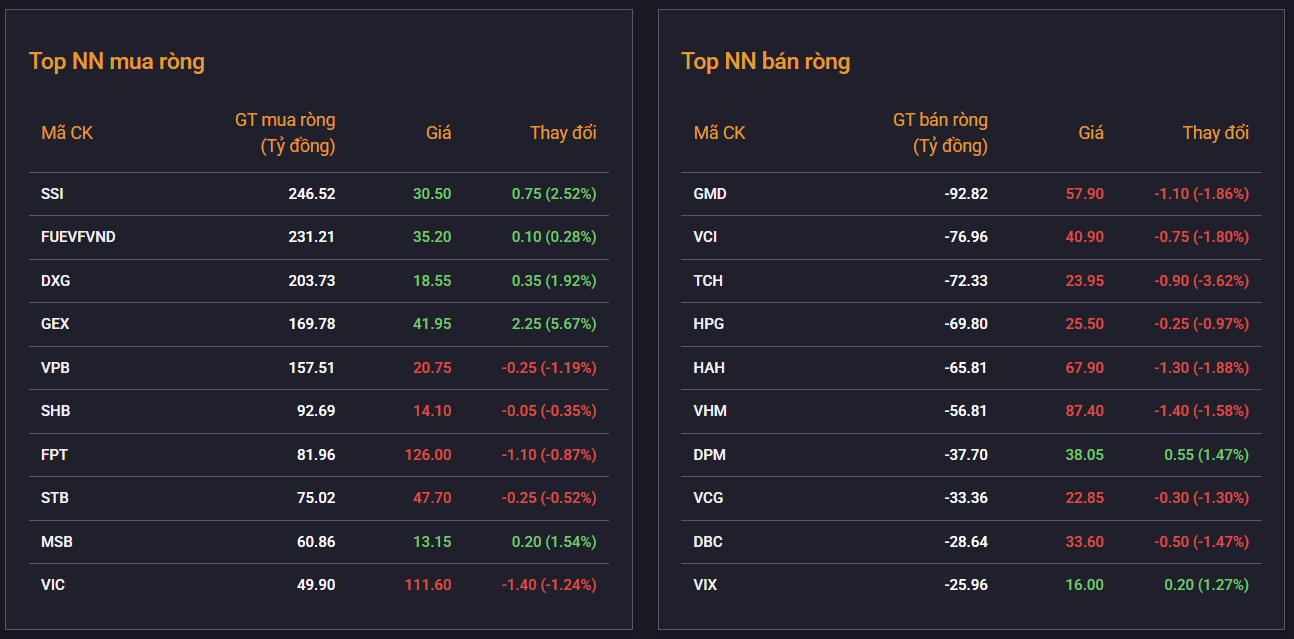Click the VIC stock code
1294x639 pixels.
pyautogui.click(x=53, y=585)
